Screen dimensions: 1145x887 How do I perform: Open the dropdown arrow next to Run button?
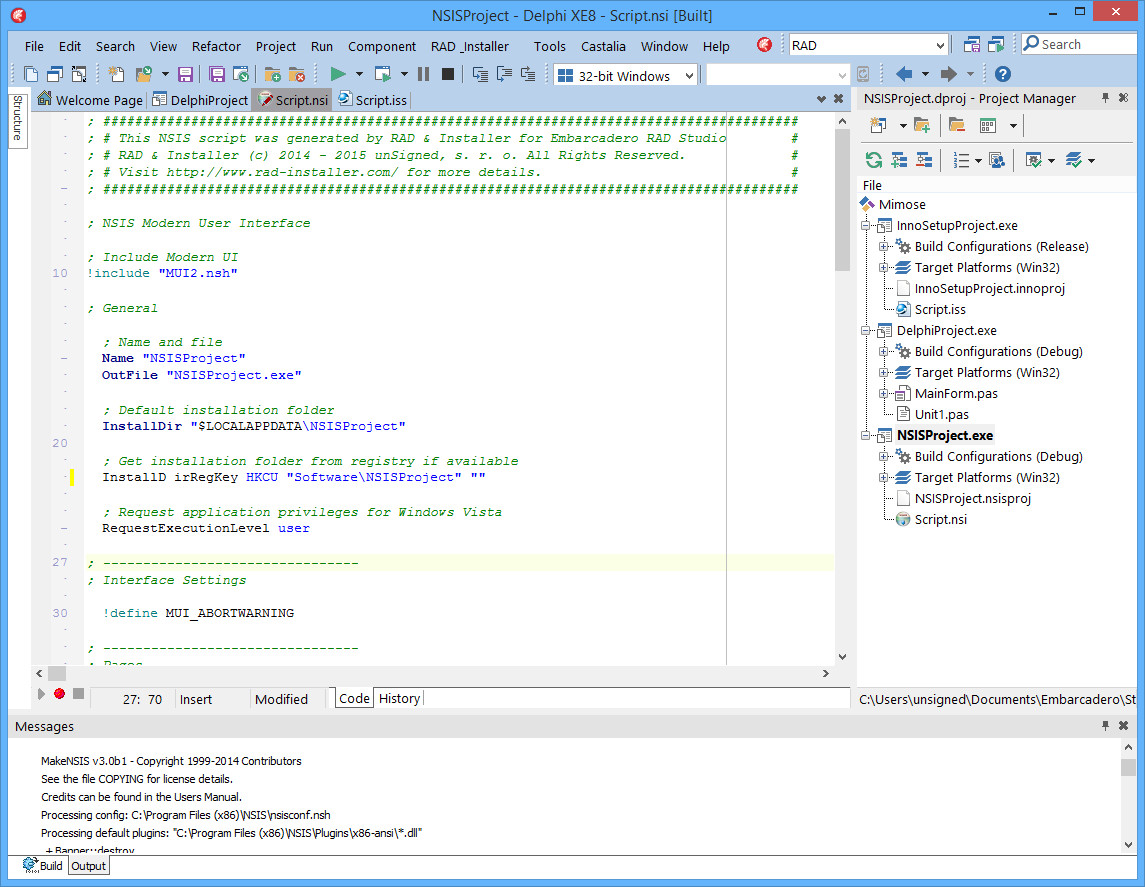pyautogui.click(x=359, y=74)
